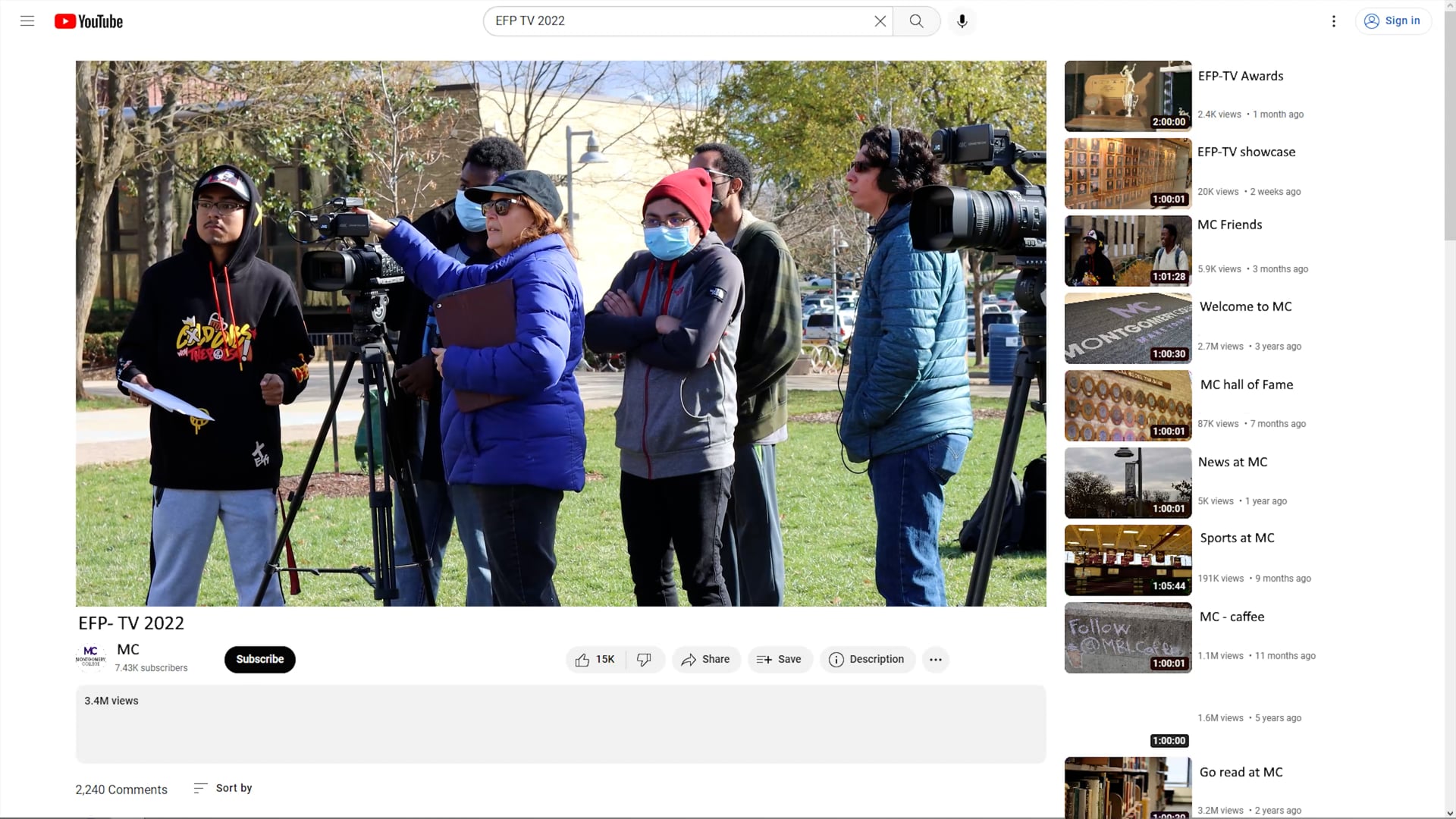Click the Sign in button
The width and height of the screenshot is (1456, 819).
click(1393, 21)
